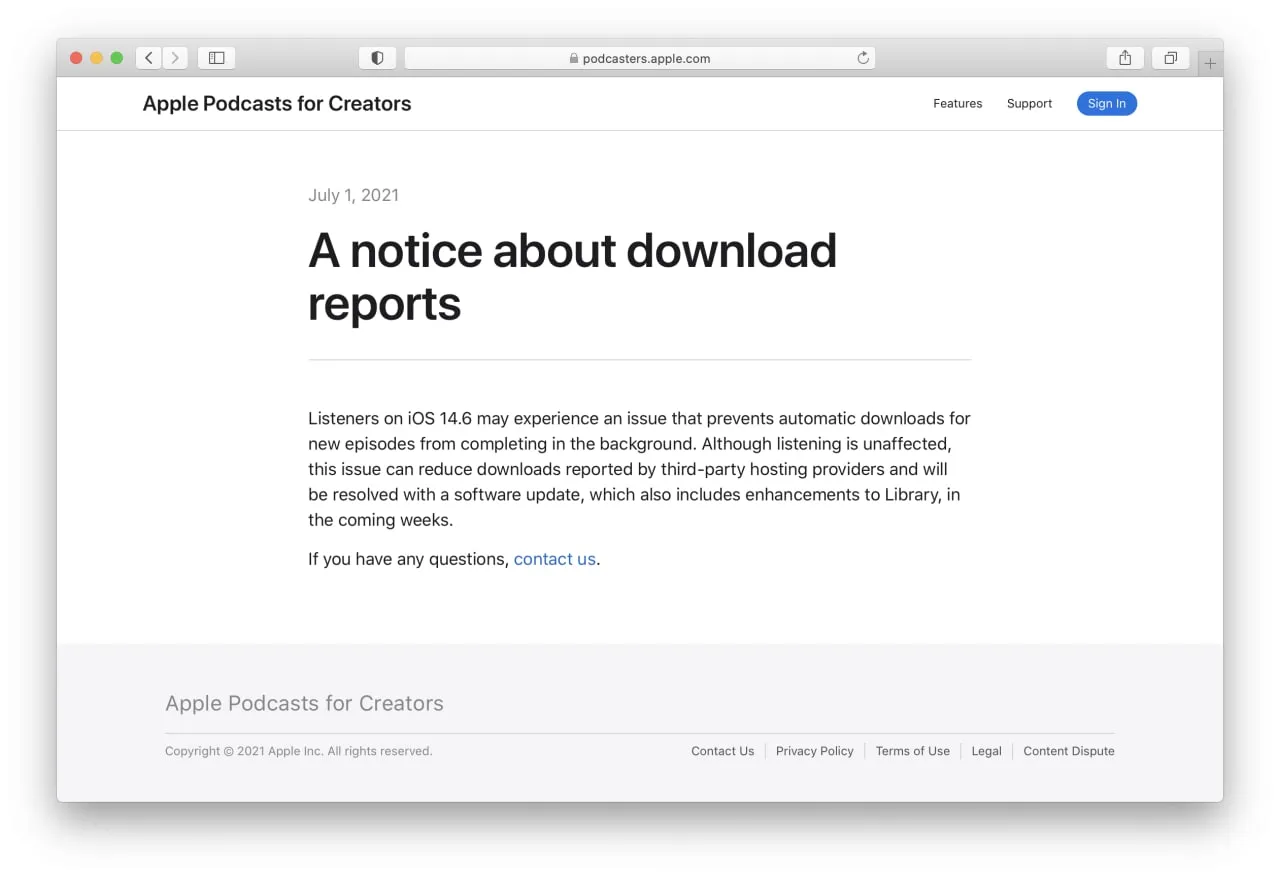This screenshot has height=877, width=1280.
Task: Click the padlock icon in address bar
Action: point(574,59)
